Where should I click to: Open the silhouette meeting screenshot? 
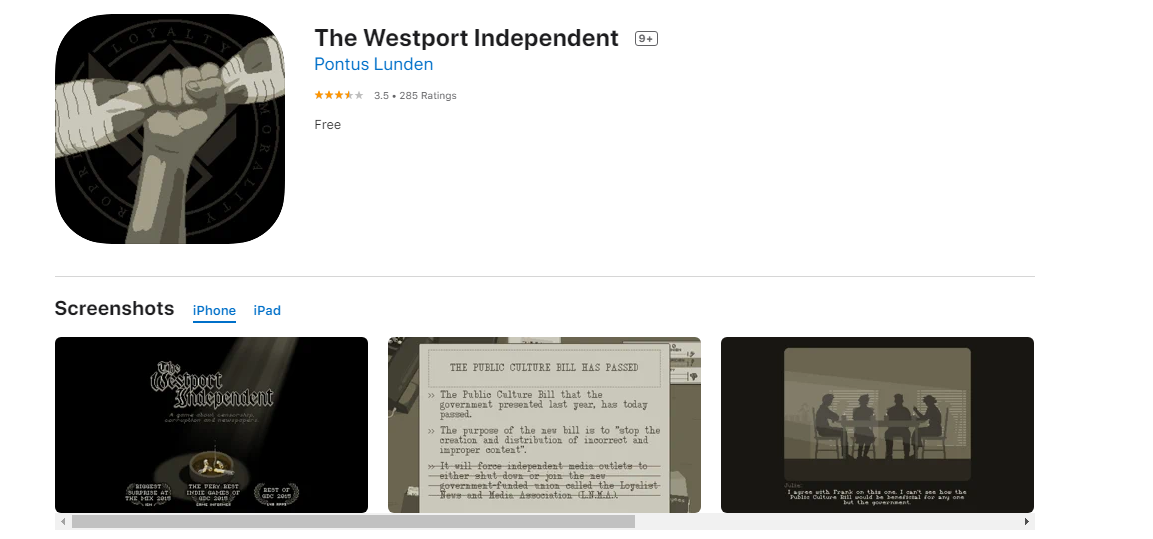point(877,424)
